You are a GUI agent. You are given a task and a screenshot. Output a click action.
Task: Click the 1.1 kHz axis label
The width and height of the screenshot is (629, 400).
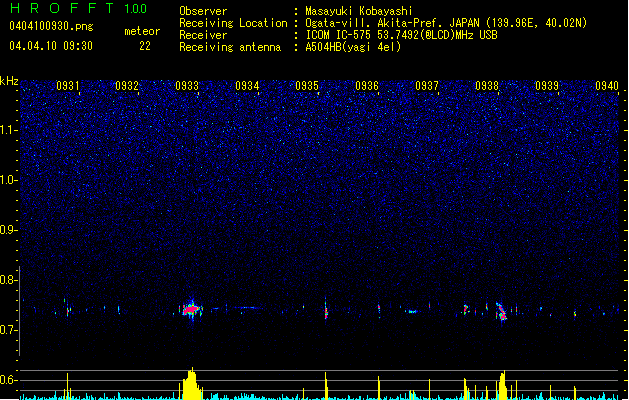point(8,130)
